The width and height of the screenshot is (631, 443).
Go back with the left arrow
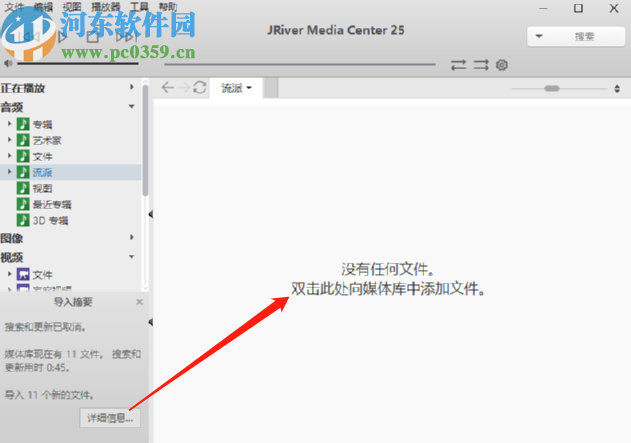click(x=167, y=87)
